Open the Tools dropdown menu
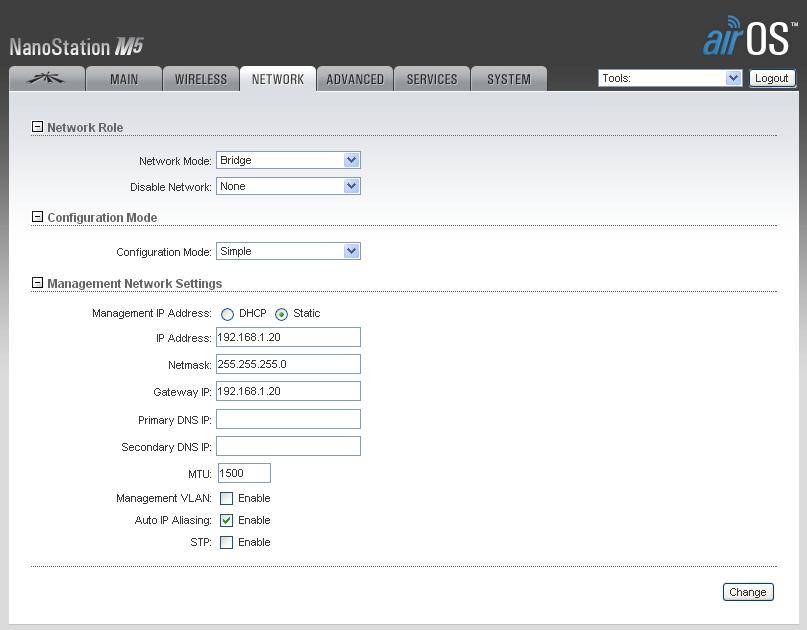The width and height of the screenshot is (807, 630). point(670,78)
